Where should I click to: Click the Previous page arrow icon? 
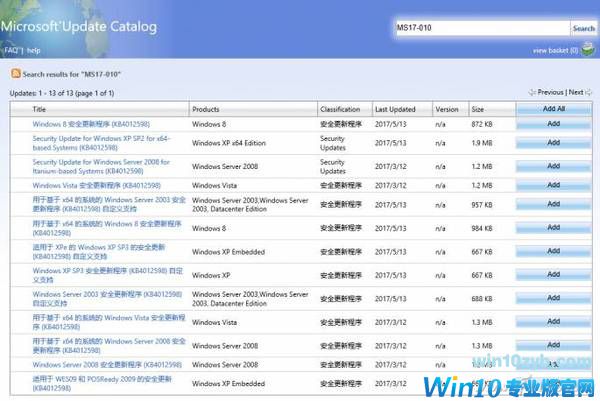[x=533, y=92]
